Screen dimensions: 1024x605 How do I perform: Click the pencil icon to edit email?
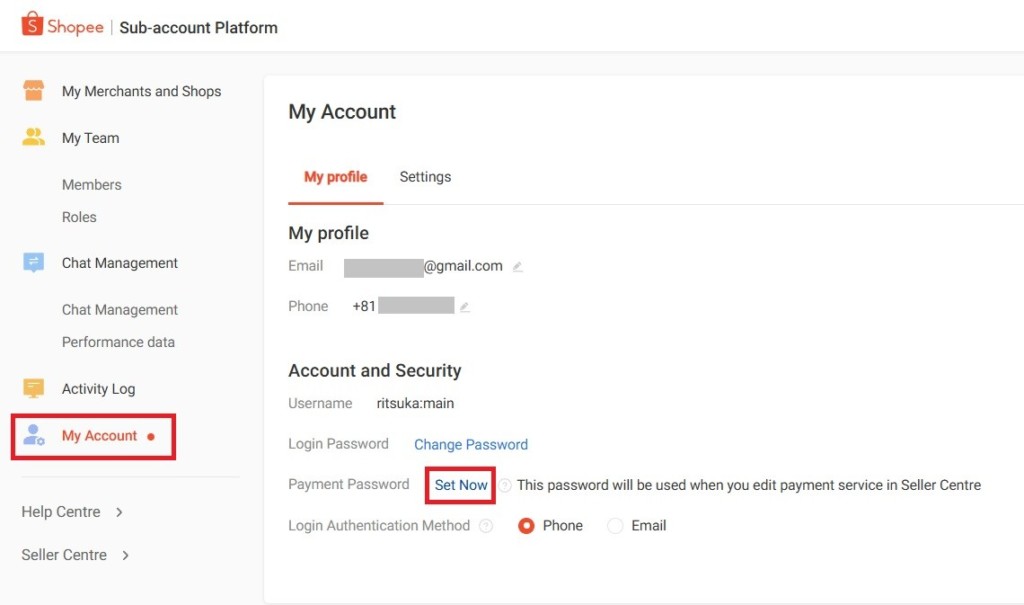pos(517,267)
